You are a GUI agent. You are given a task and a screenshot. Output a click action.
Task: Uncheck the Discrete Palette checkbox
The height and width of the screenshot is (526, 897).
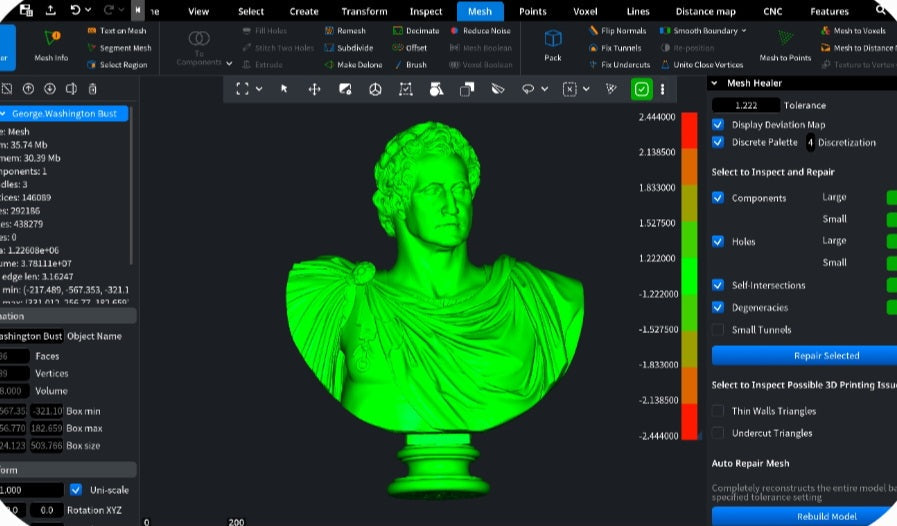(x=718, y=142)
